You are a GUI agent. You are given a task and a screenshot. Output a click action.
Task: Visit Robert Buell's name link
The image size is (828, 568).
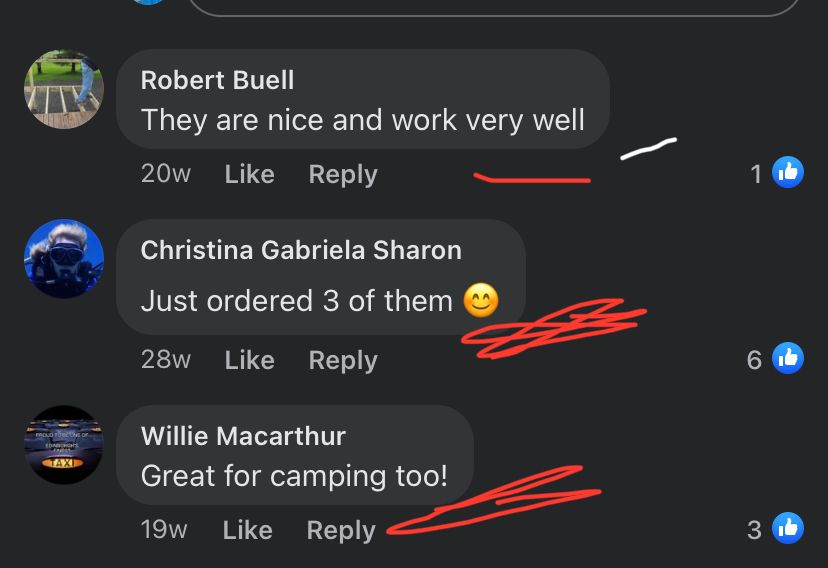pyautogui.click(x=217, y=80)
